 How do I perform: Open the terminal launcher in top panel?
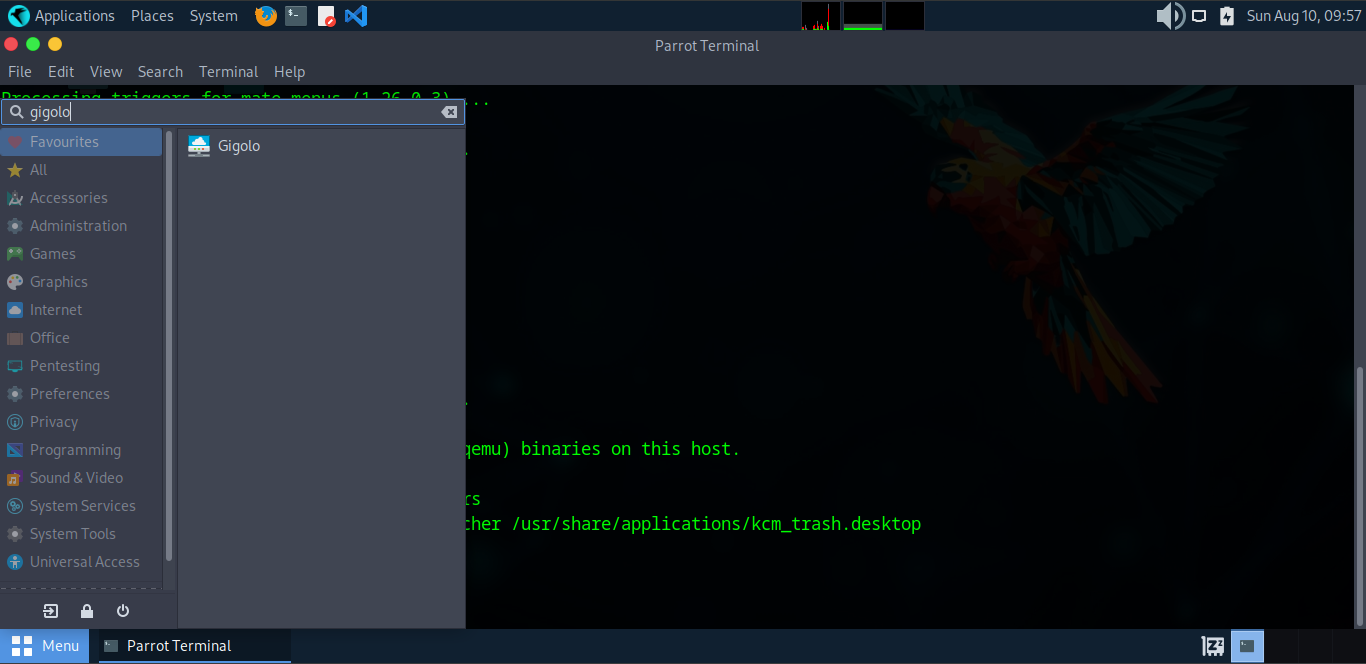pos(296,16)
